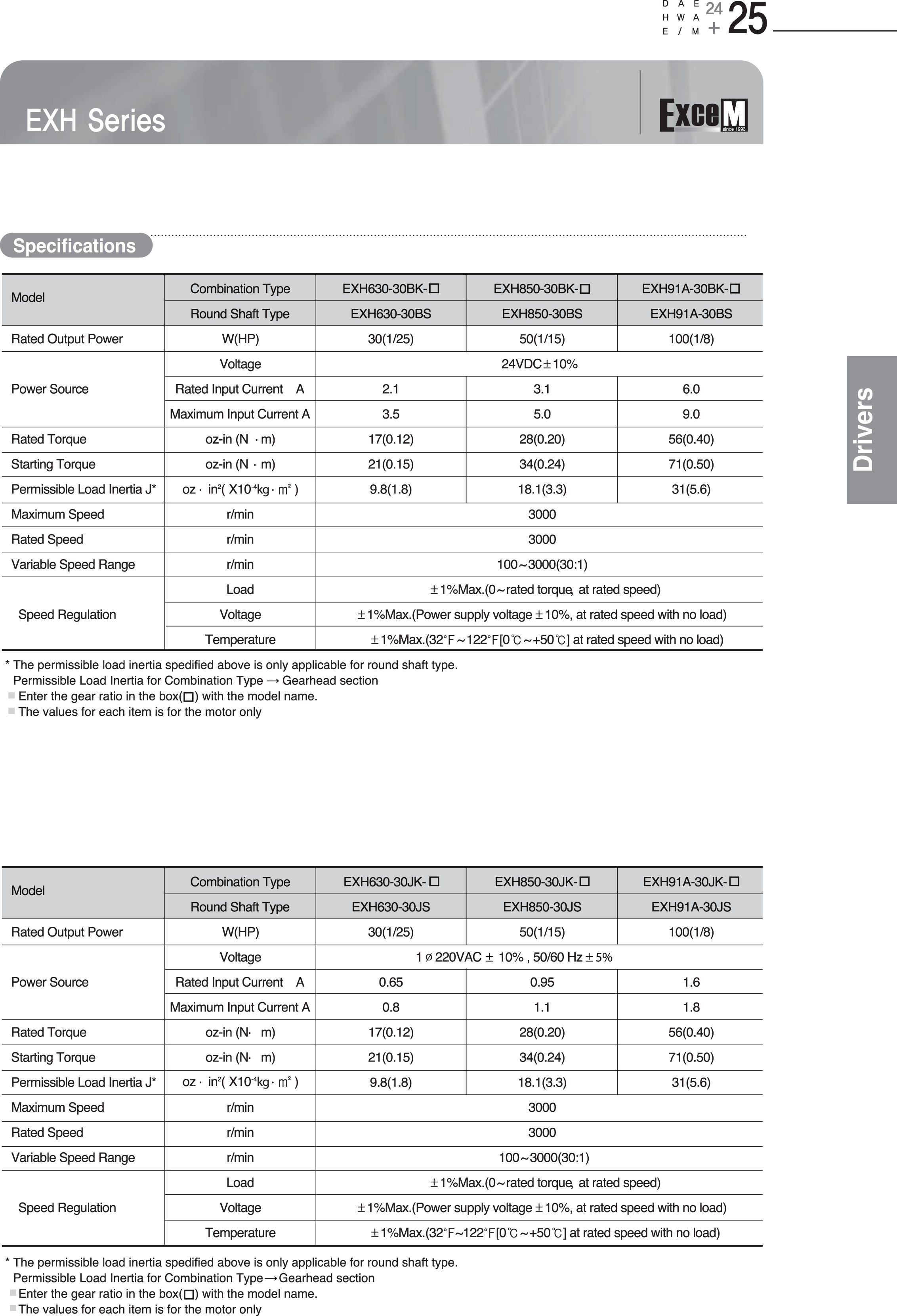Click the first table's gray Model header cell
Screen dimensions: 897x1316
pos(83,300)
